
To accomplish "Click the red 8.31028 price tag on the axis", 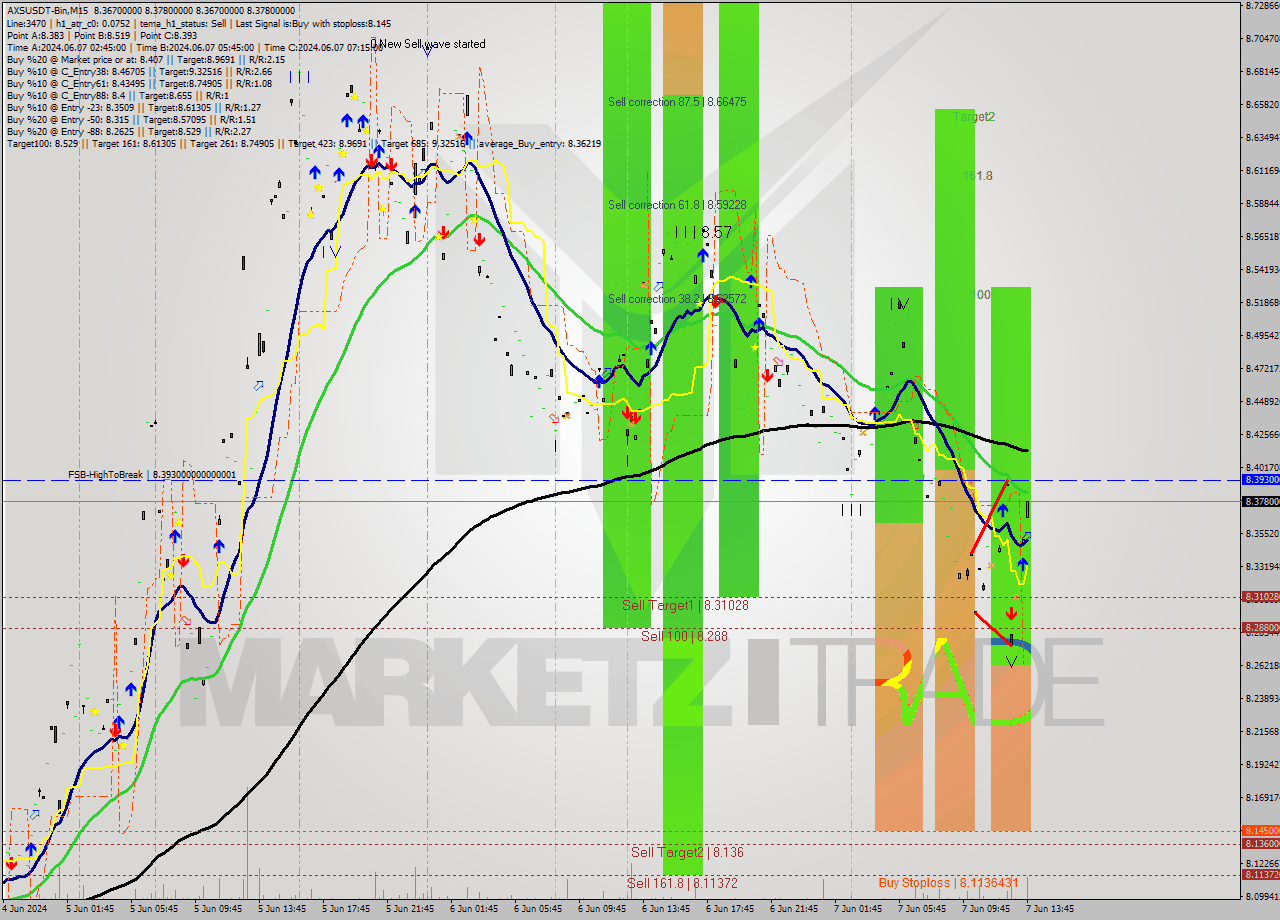I will pos(1259,597).
